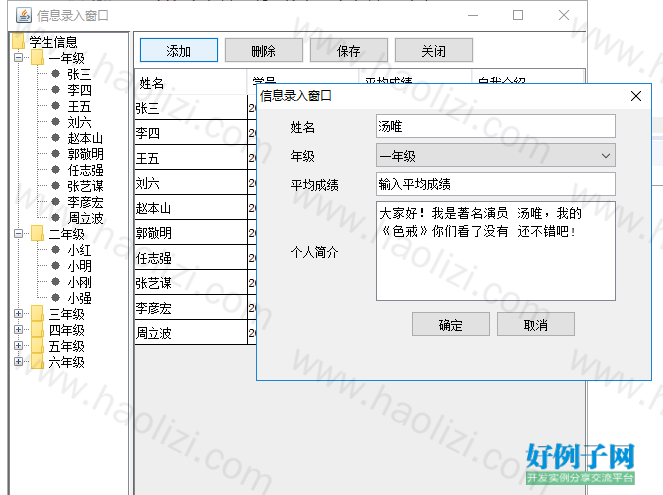Click table cell 郭敬明
The image size is (663, 495).
pyautogui.click(x=191, y=232)
